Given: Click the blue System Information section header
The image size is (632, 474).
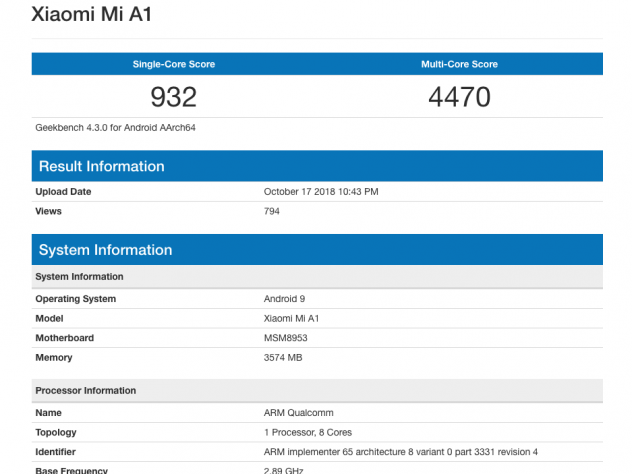Looking at the screenshot, I should [x=105, y=250].
